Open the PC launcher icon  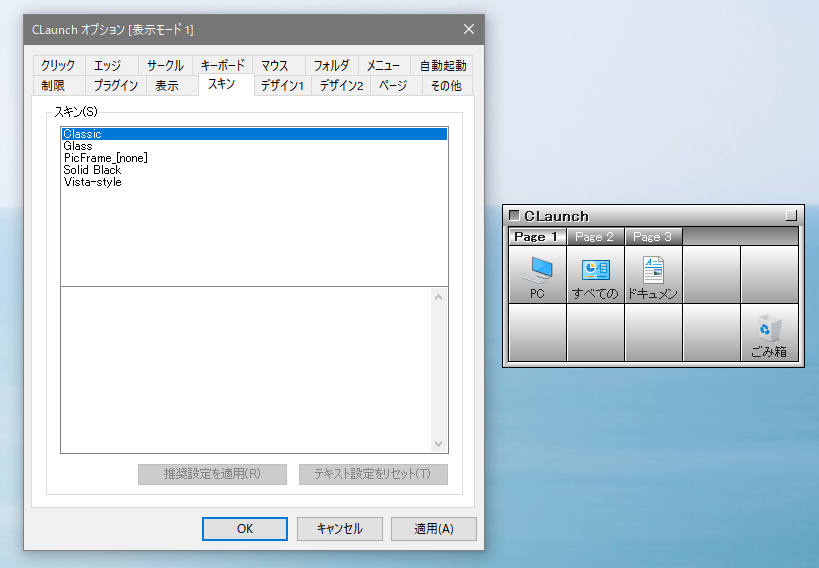538,275
